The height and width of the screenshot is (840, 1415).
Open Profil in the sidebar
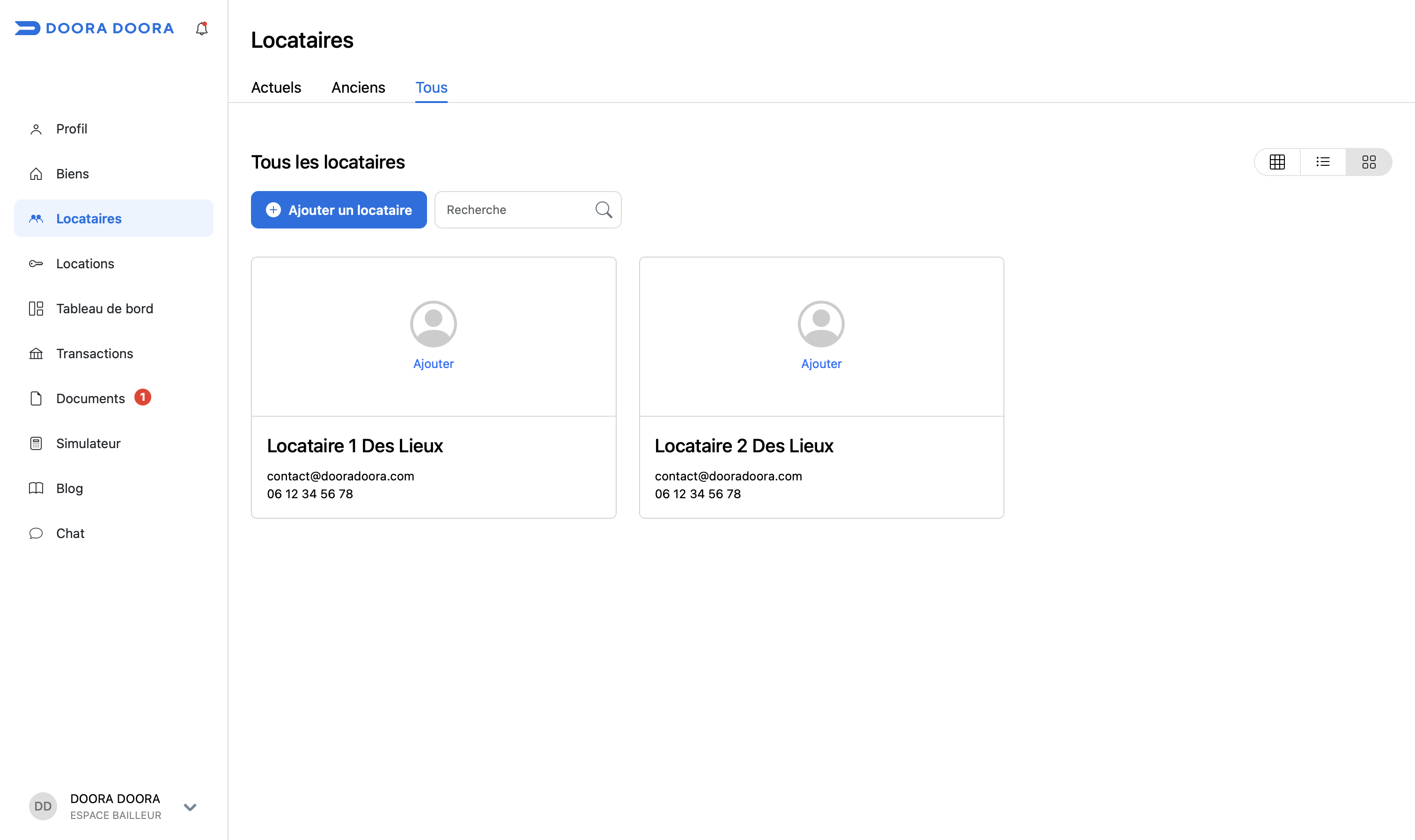(114, 129)
